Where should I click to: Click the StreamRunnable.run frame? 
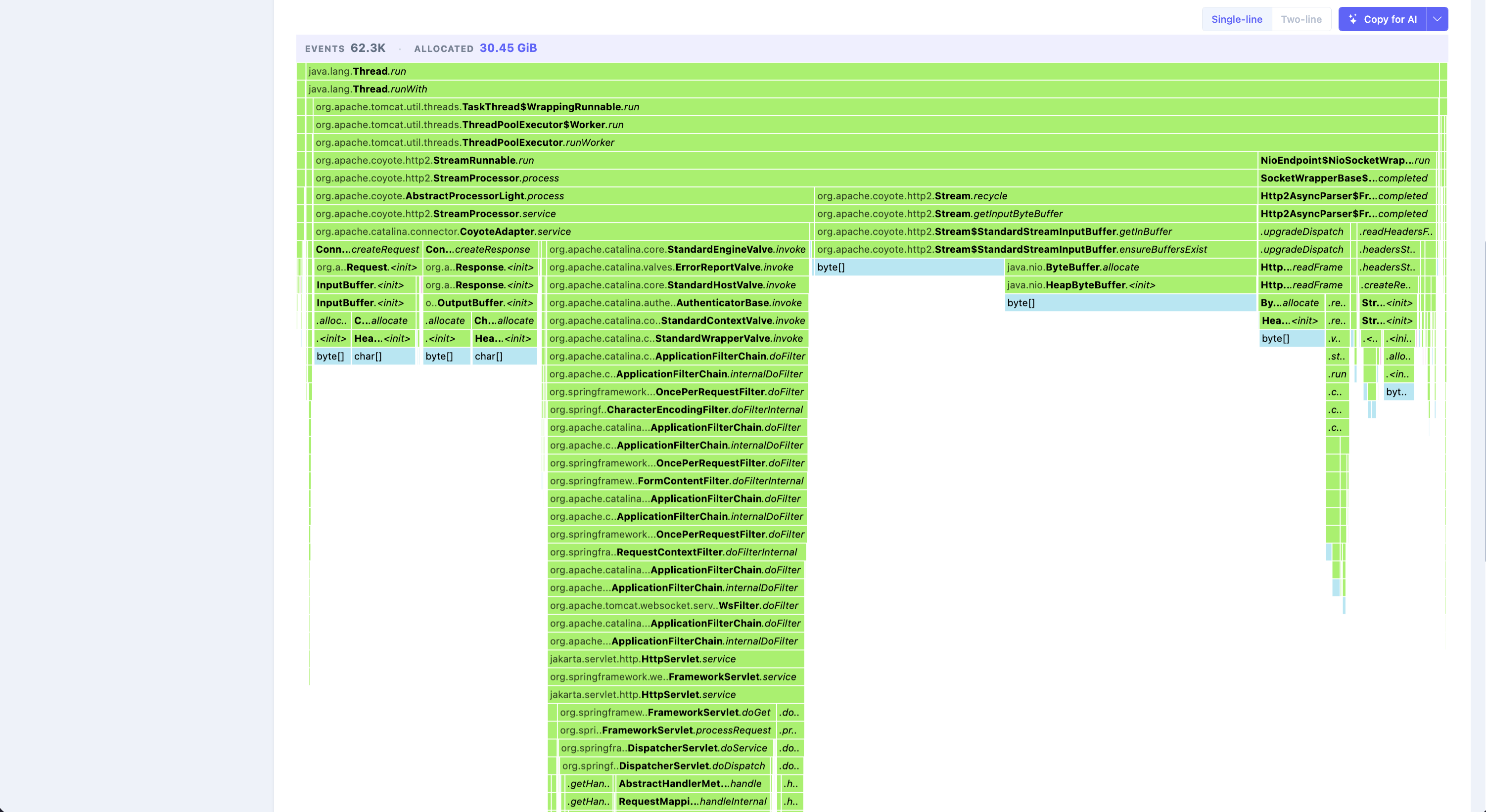click(x=785, y=160)
